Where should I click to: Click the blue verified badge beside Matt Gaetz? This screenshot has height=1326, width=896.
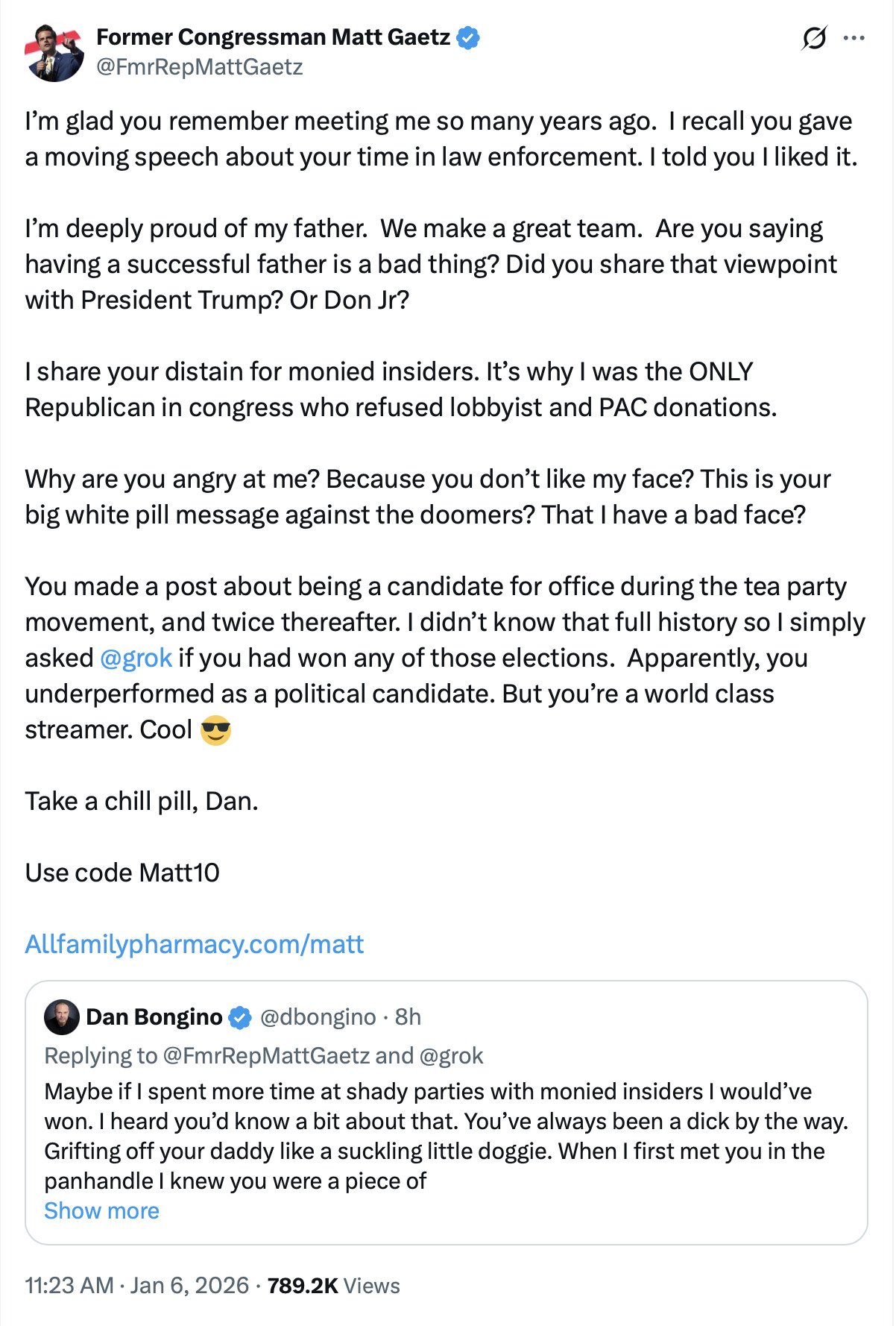(x=467, y=37)
